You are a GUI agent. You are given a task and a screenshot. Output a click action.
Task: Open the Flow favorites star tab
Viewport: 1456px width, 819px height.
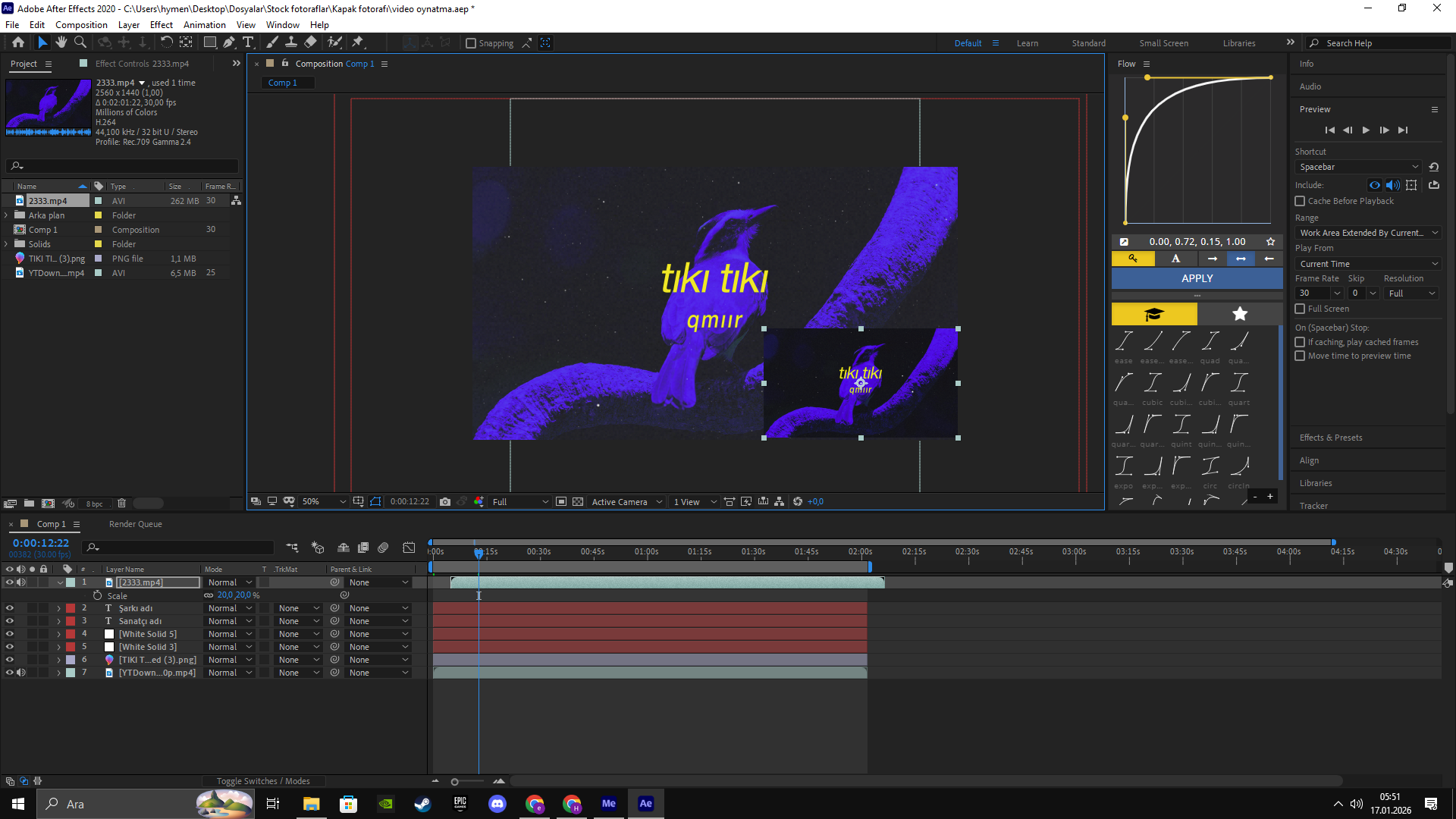1240,314
